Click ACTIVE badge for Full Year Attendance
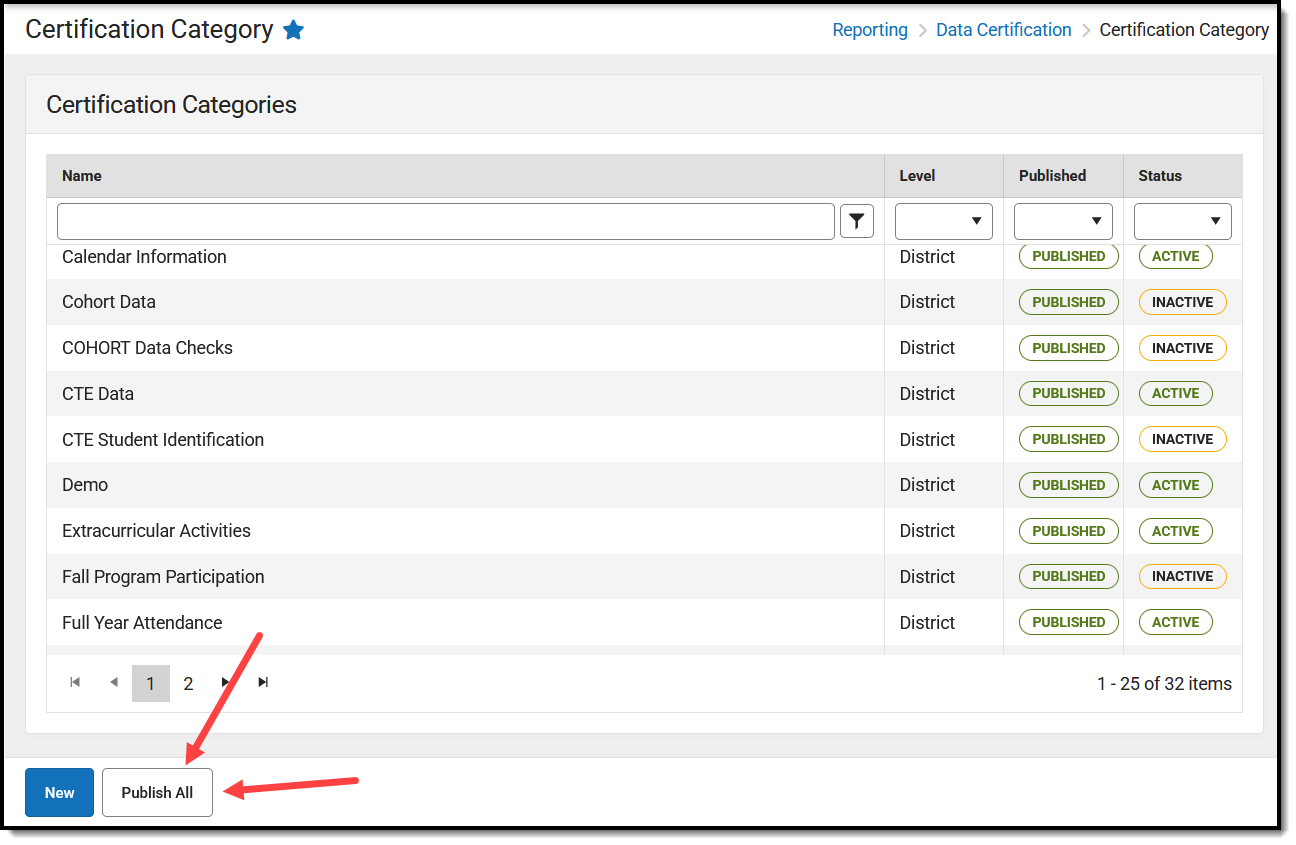 coord(1175,622)
